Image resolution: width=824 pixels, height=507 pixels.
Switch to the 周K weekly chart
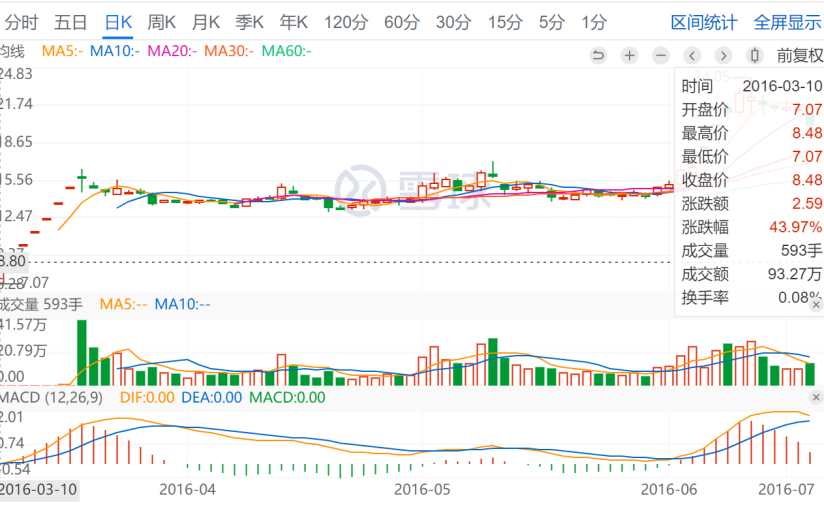[x=162, y=22]
